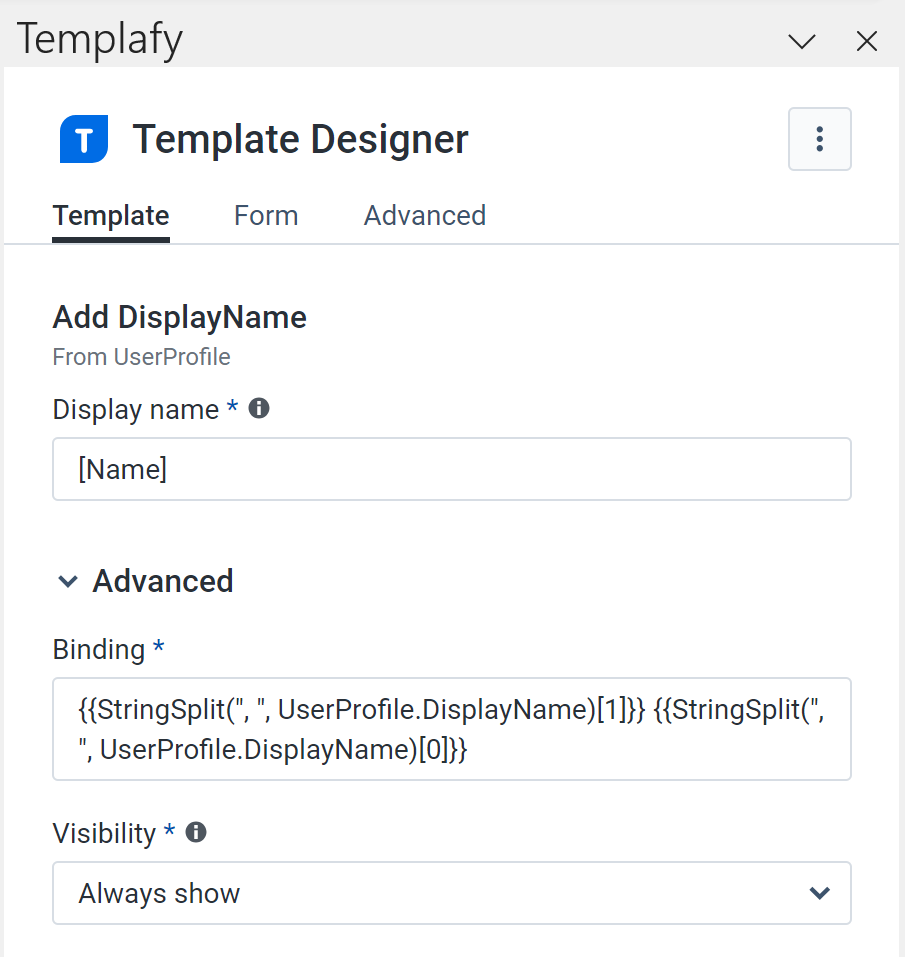Click the Binding field label
Image resolution: width=905 pixels, height=957 pixels.
pyautogui.click(x=99, y=650)
